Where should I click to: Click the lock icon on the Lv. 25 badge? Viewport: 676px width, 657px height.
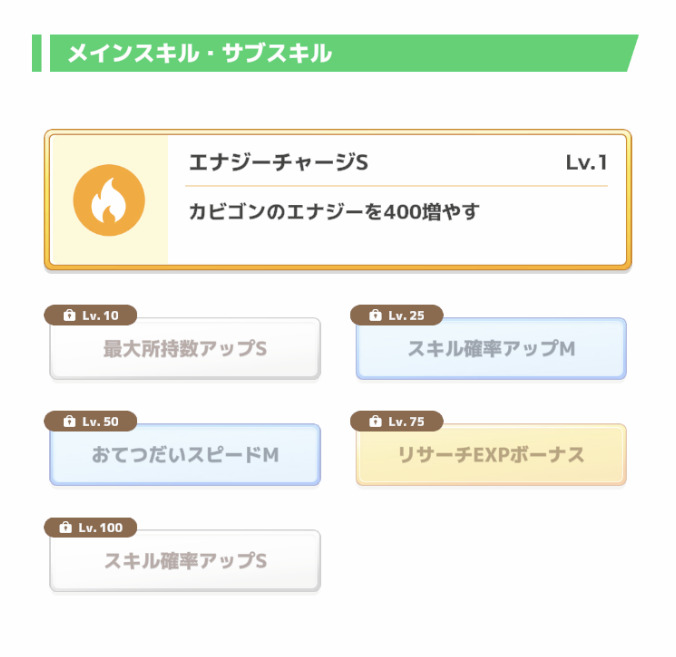click(x=375, y=316)
